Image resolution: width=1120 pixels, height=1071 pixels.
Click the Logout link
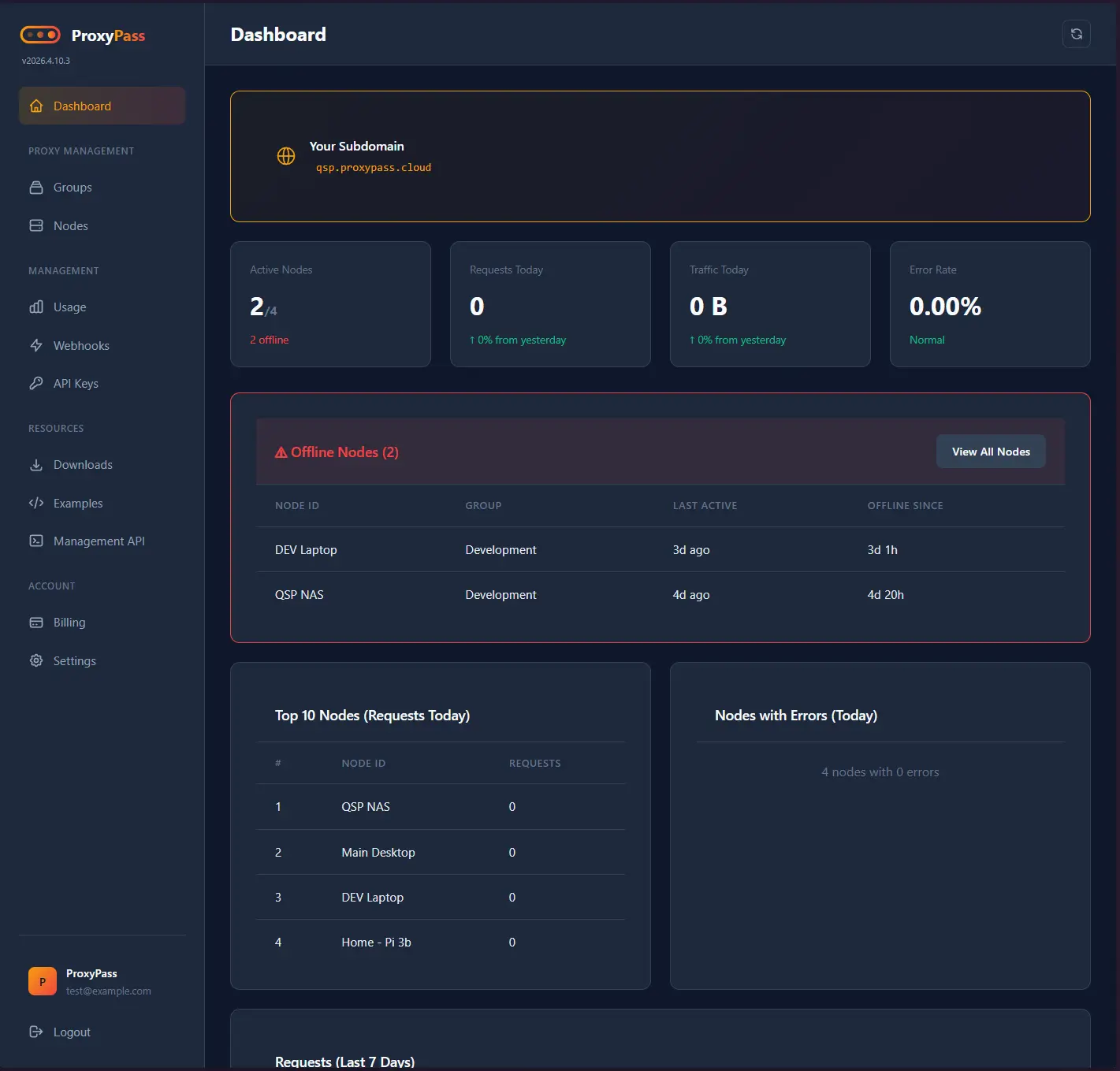point(102,1032)
